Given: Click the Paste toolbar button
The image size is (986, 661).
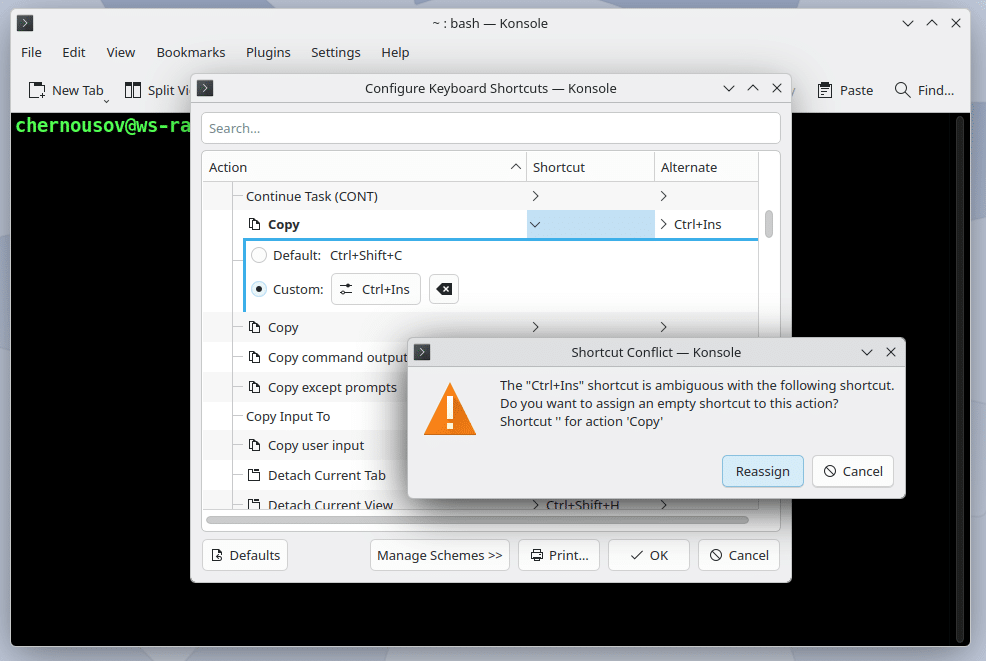Looking at the screenshot, I should pos(845,91).
